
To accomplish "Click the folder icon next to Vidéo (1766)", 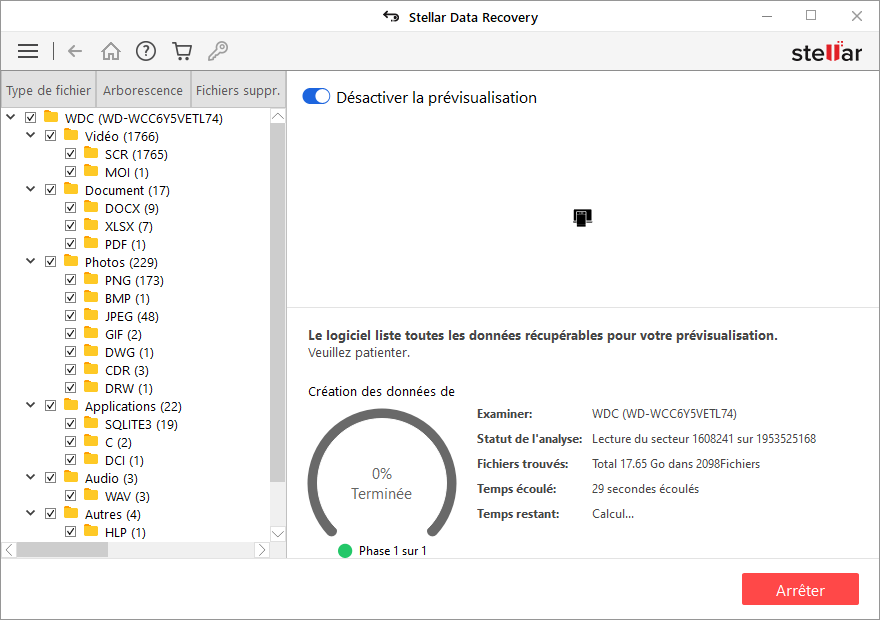I will (x=71, y=135).
